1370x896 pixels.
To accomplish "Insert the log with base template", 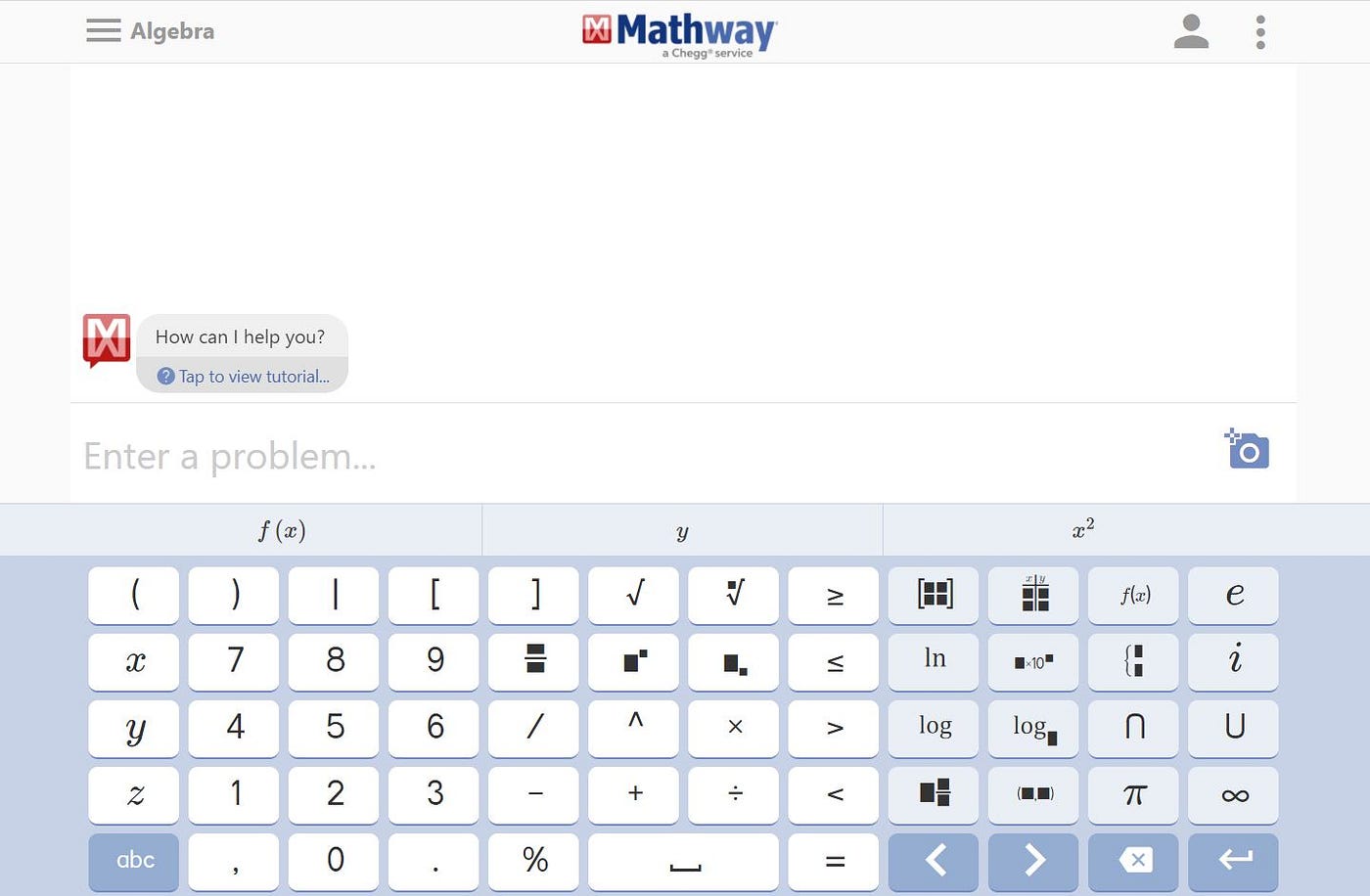I will (1033, 728).
